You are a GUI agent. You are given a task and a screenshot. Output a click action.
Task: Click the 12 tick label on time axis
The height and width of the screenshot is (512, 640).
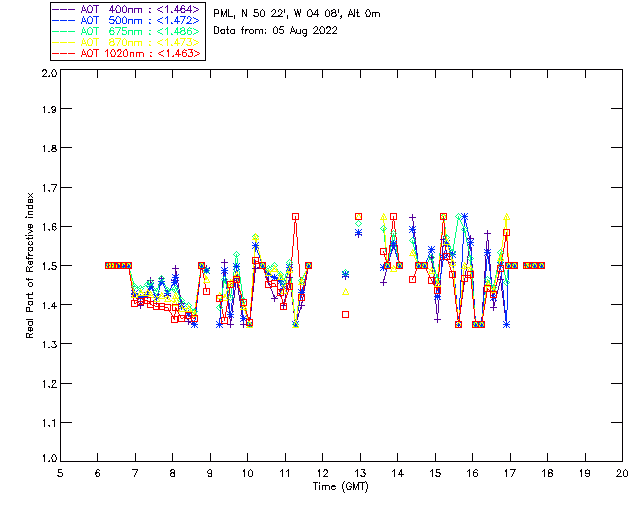point(322,474)
